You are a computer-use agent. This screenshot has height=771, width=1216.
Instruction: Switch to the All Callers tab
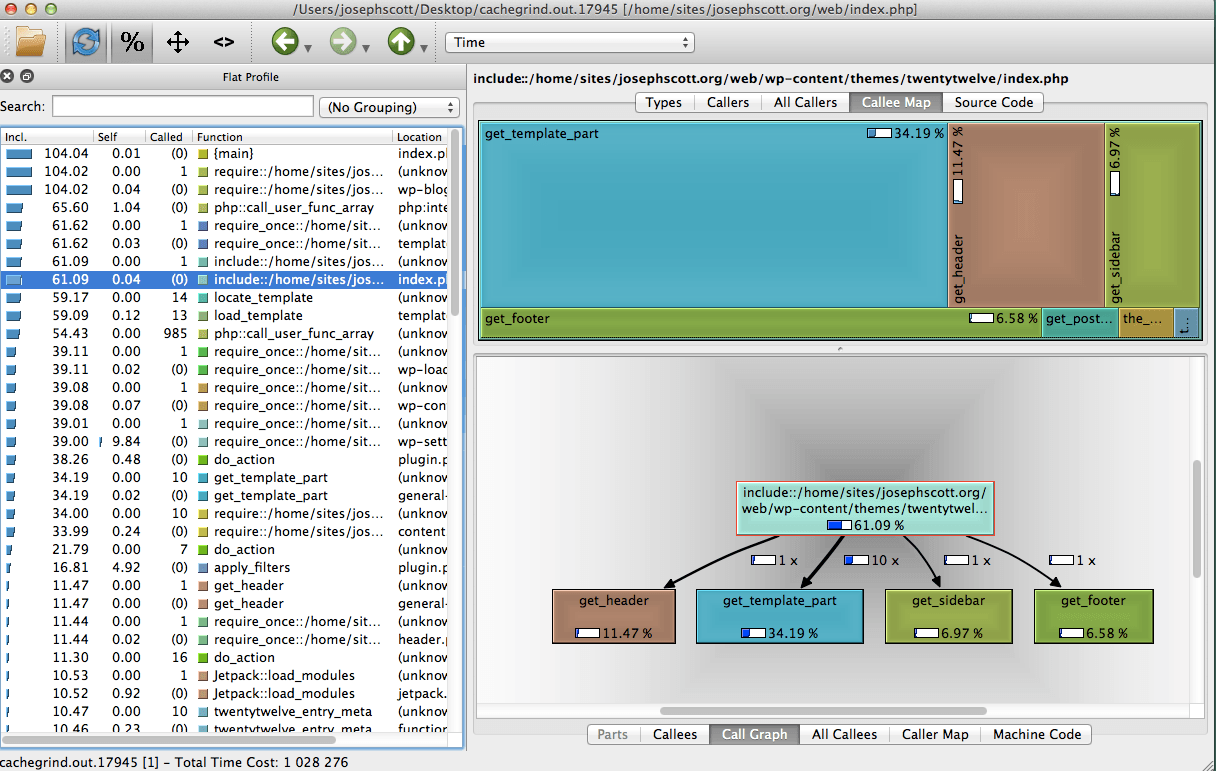(x=805, y=102)
